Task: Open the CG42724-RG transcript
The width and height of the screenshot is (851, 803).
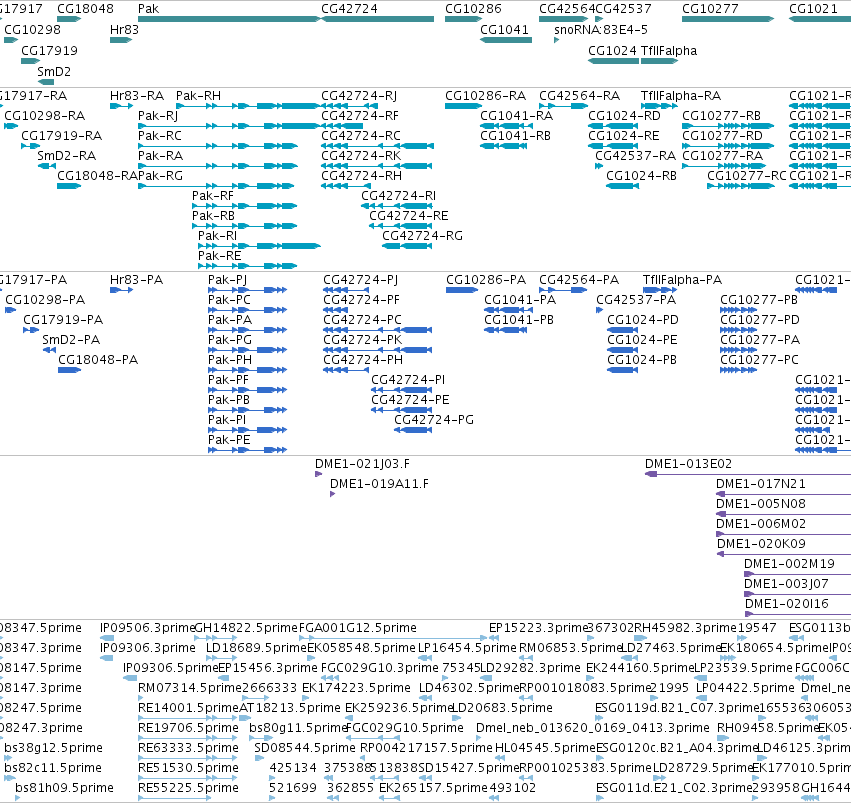Action: pos(407,246)
